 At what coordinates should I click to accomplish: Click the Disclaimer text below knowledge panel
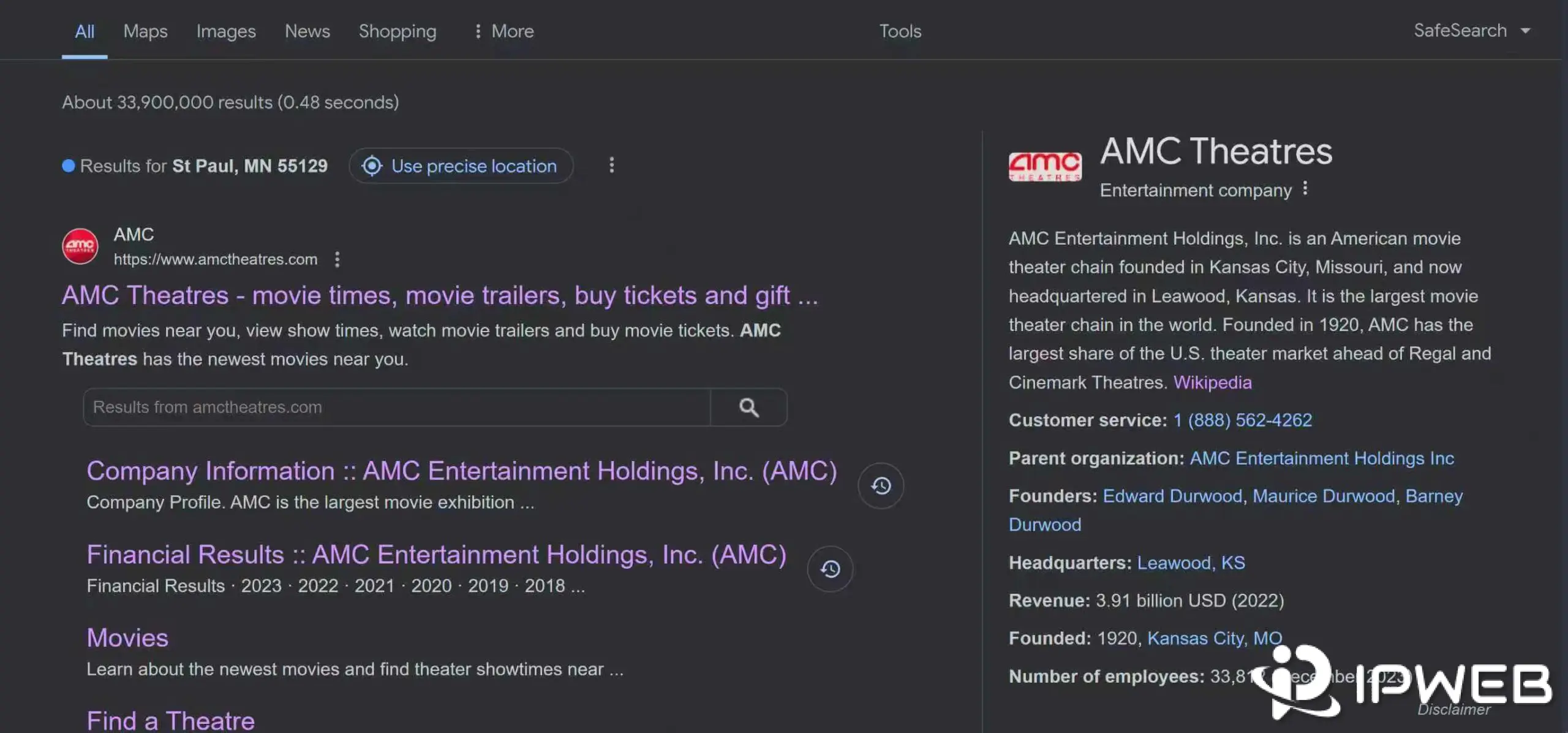[1453, 710]
